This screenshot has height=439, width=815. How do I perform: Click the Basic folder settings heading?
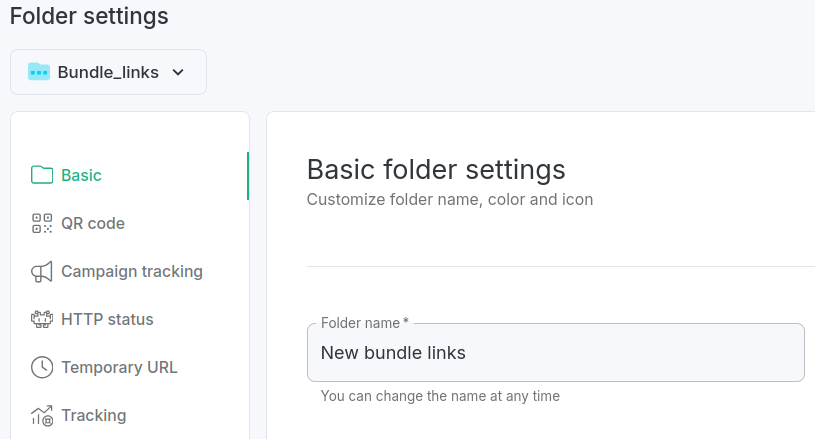(436, 168)
